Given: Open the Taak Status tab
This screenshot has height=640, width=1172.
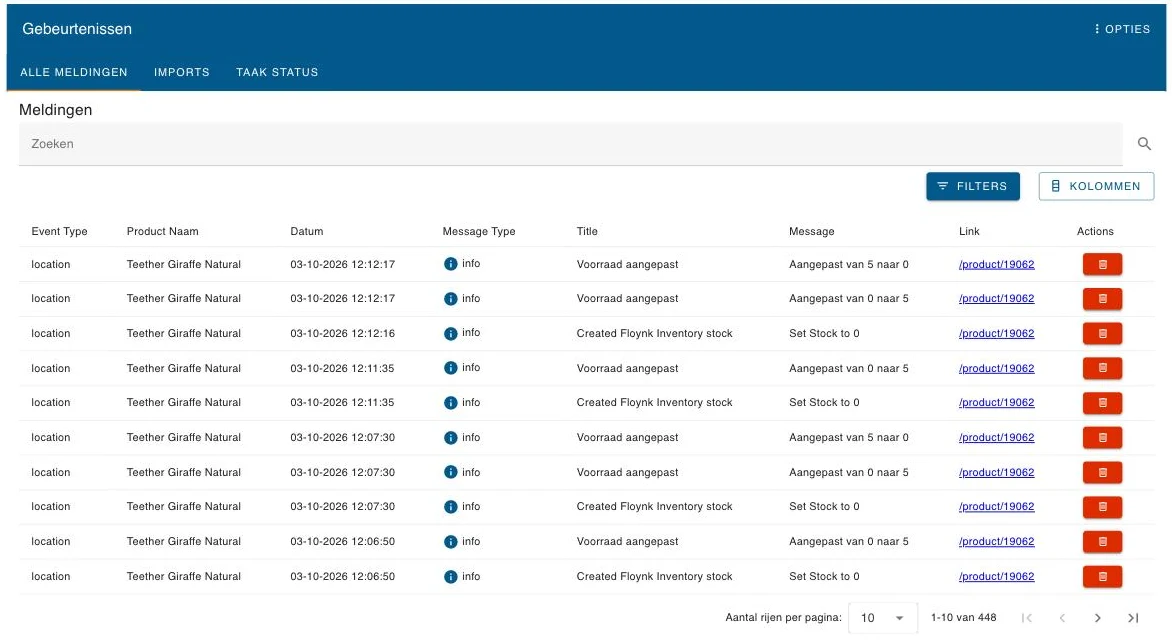Looking at the screenshot, I should click(x=277, y=73).
